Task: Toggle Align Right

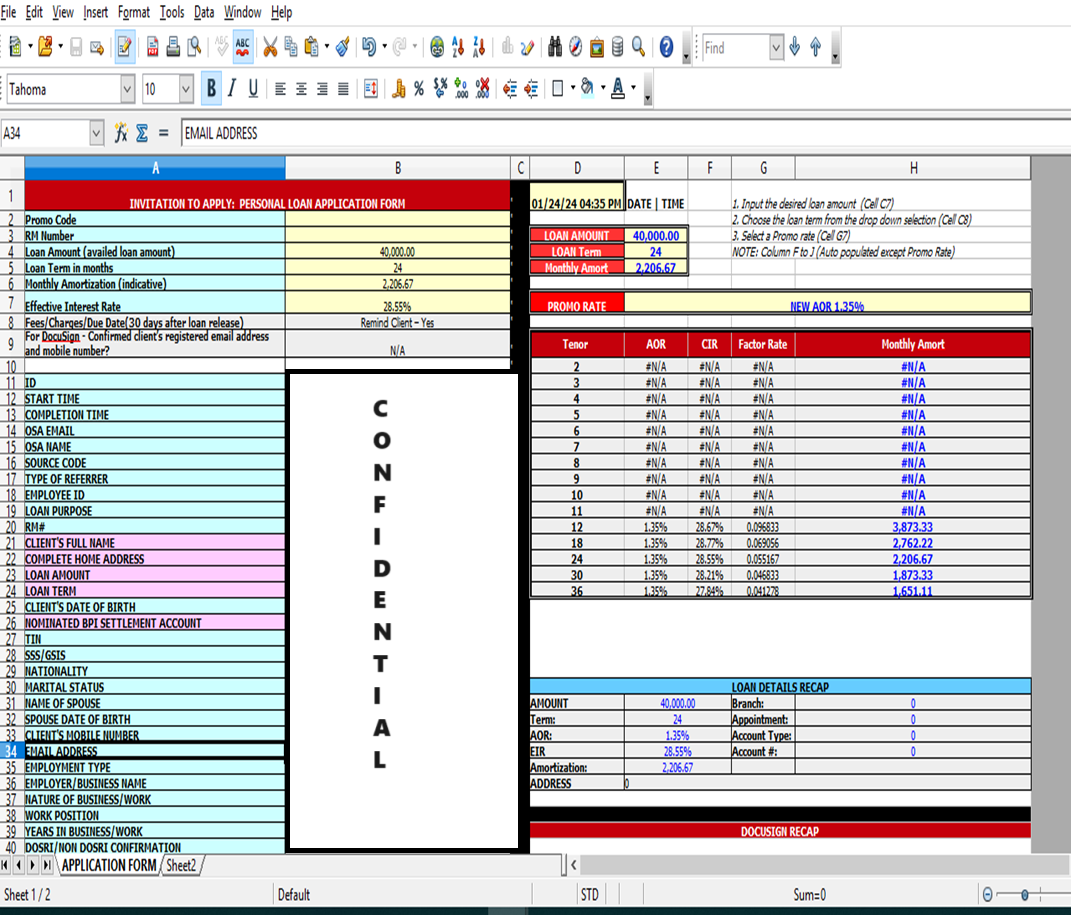Action: tap(322, 89)
